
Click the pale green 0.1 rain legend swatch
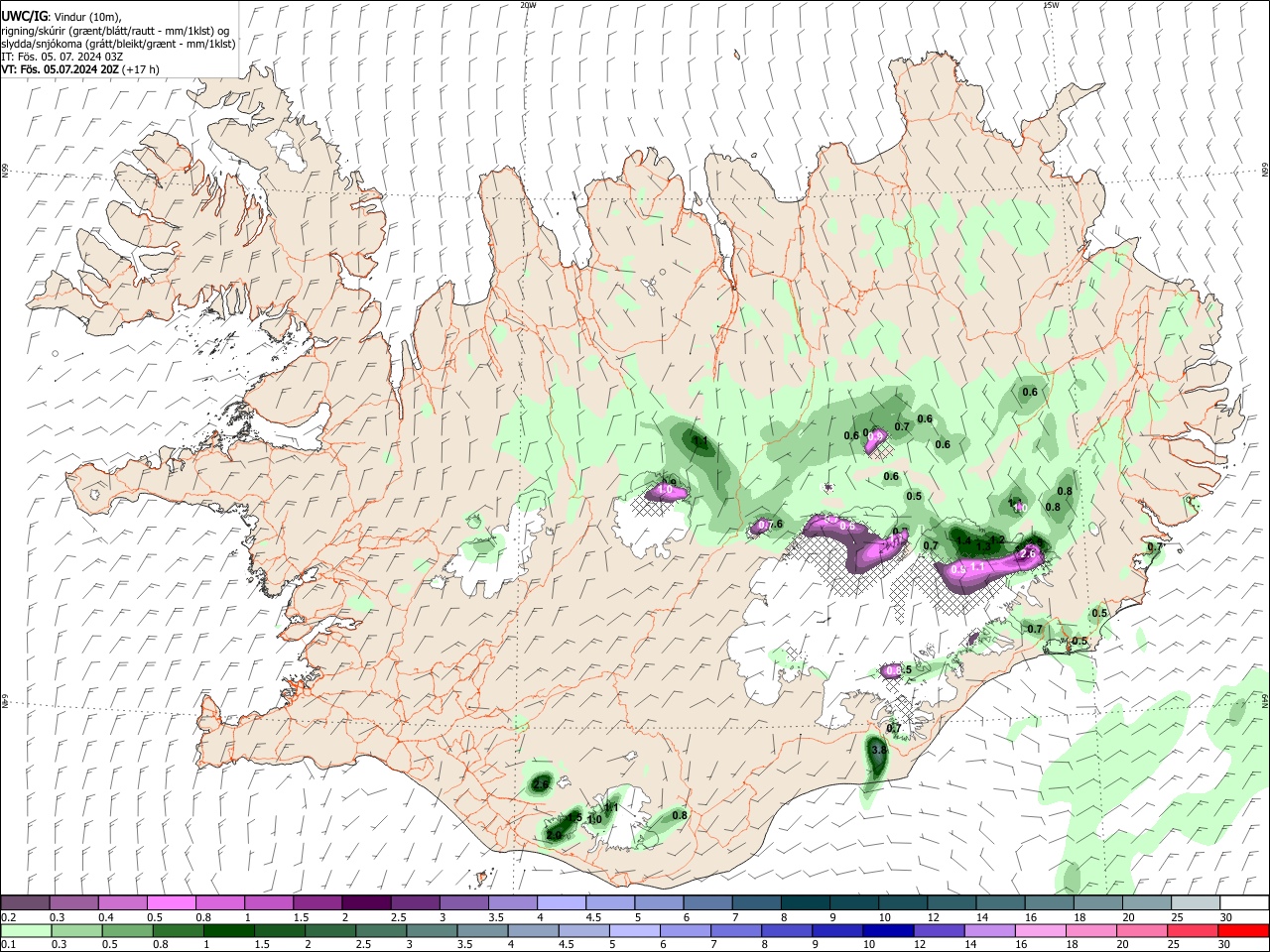(25, 930)
